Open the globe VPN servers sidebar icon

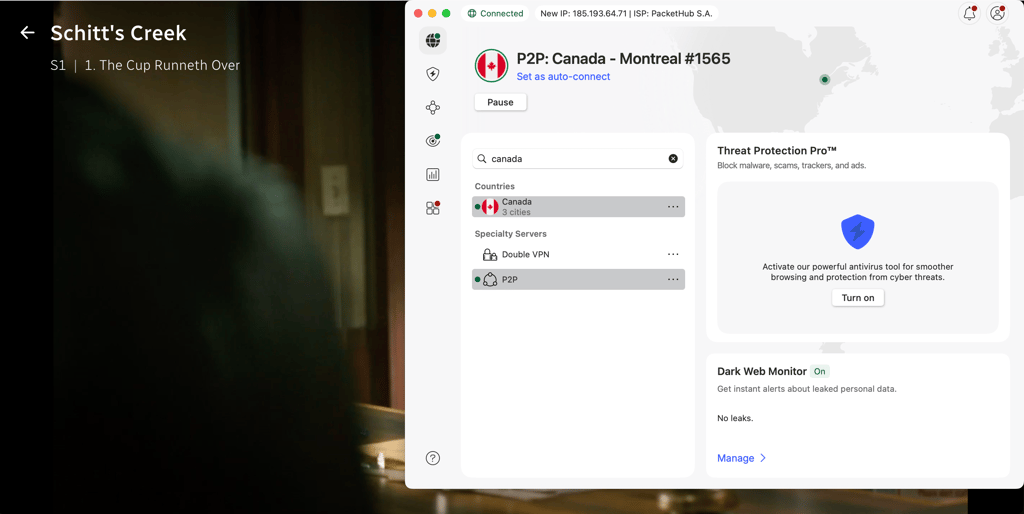pos(432,40)
